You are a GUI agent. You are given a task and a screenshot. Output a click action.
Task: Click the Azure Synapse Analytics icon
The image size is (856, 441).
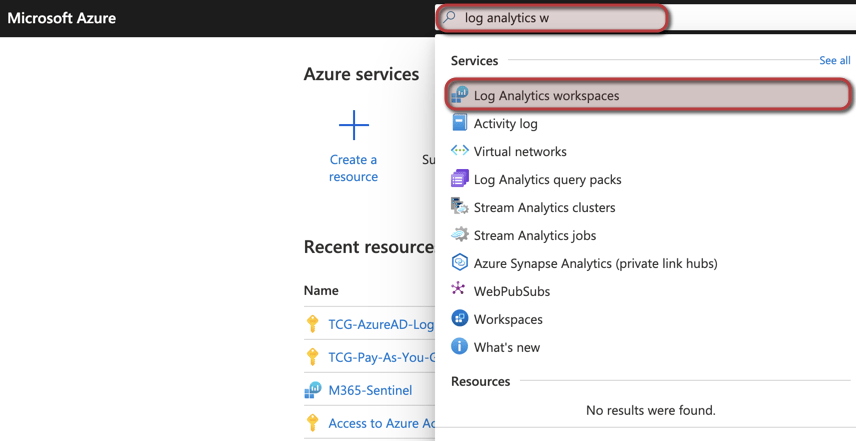tap(460, 263)
